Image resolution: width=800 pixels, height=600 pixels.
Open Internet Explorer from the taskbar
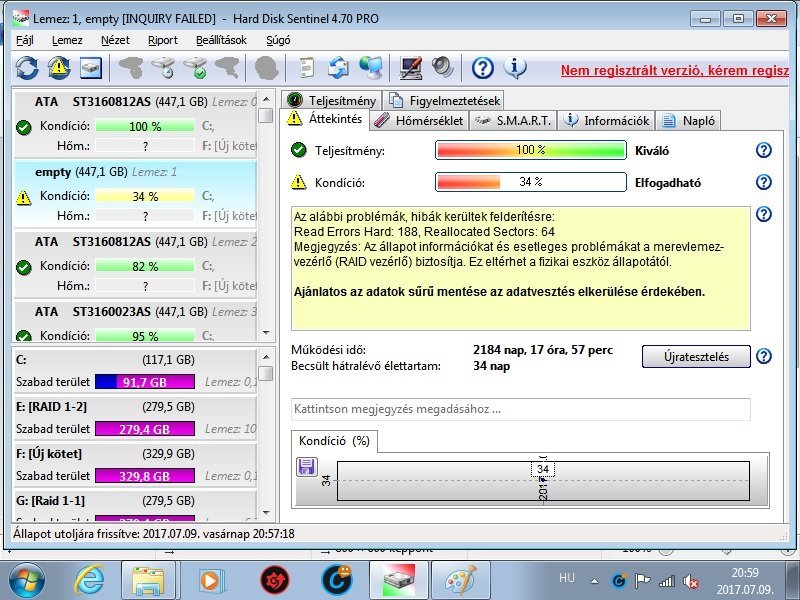[x=89, y=580]
